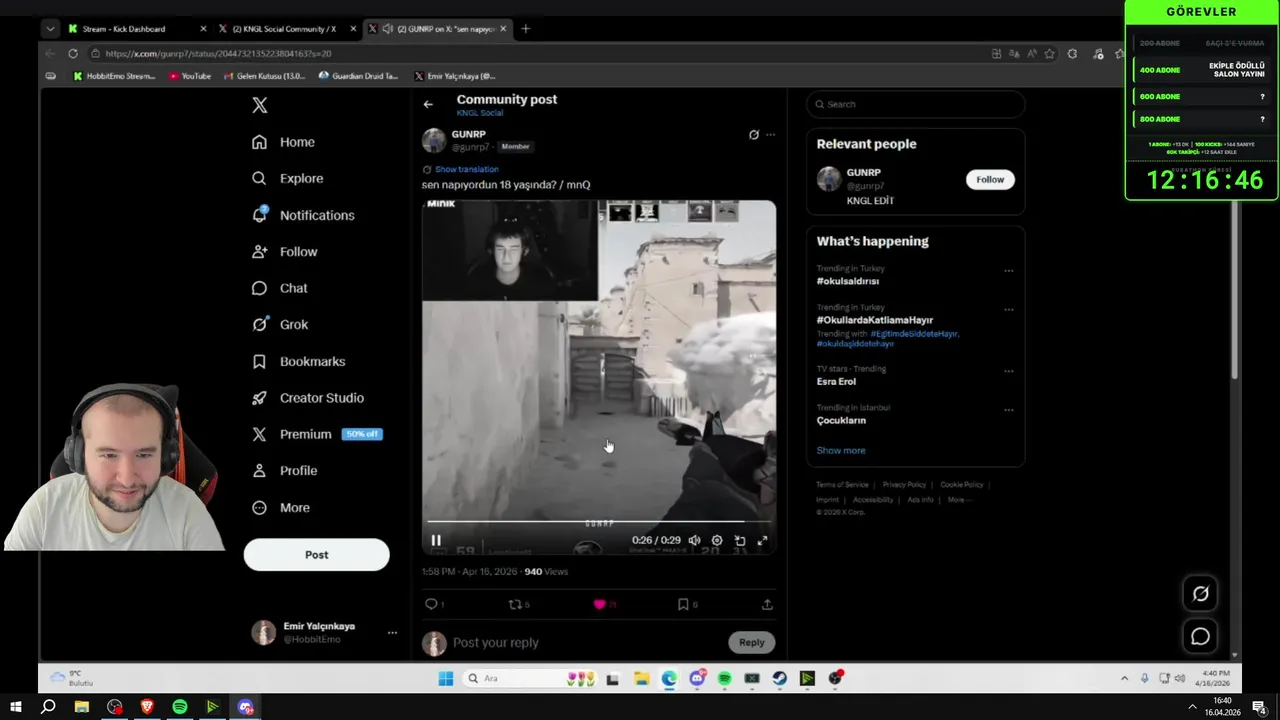The image size is (1280, 720).
Task: Open the HobbitEmo Stream bookmark
Action: (115, 76)
